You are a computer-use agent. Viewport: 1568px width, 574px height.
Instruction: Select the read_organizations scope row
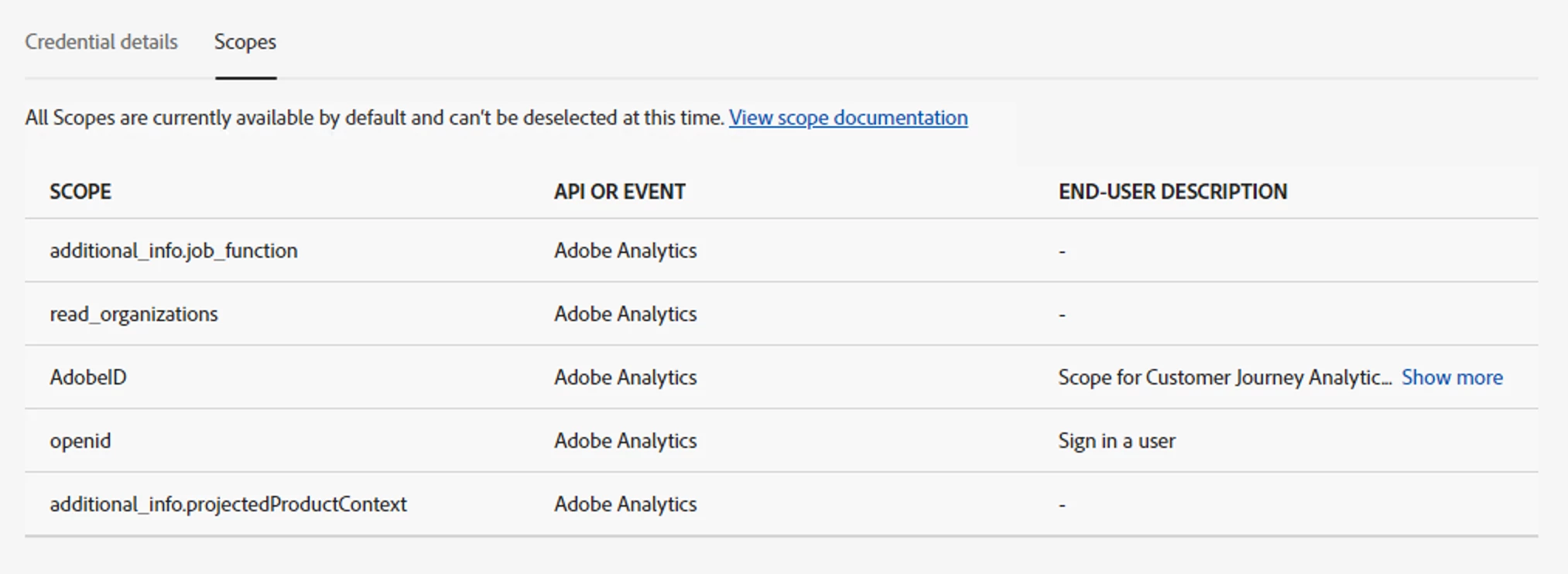pos(134,314)
